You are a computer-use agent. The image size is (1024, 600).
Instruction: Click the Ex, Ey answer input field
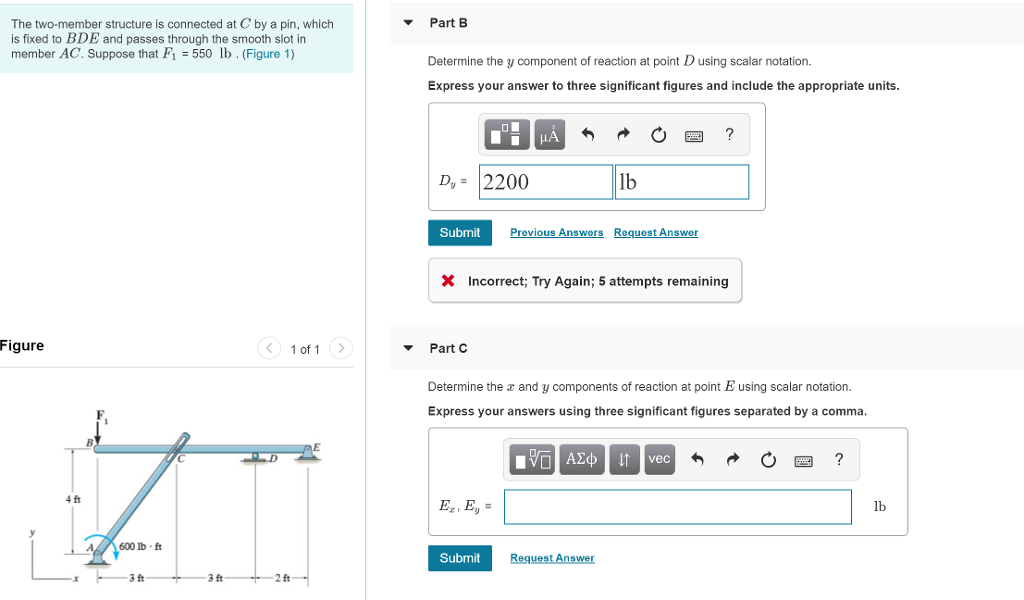point(678,507)
